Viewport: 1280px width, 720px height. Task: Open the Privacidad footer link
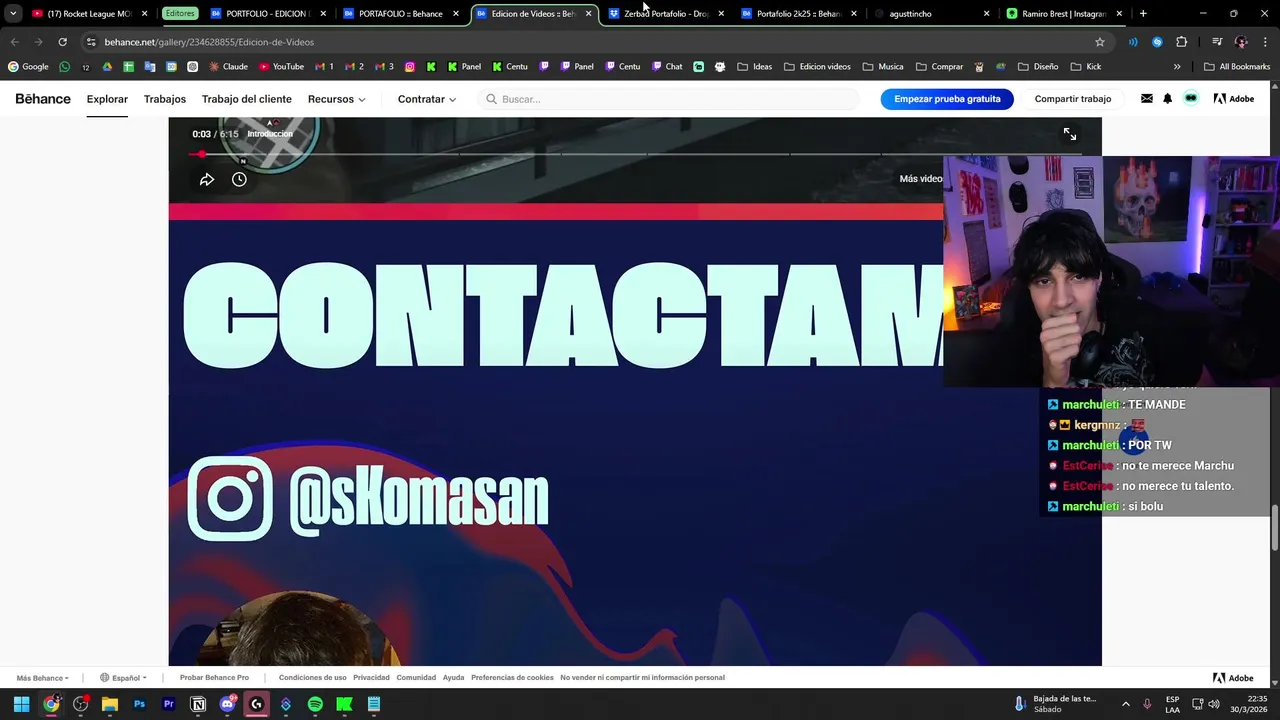coord(371,678)
